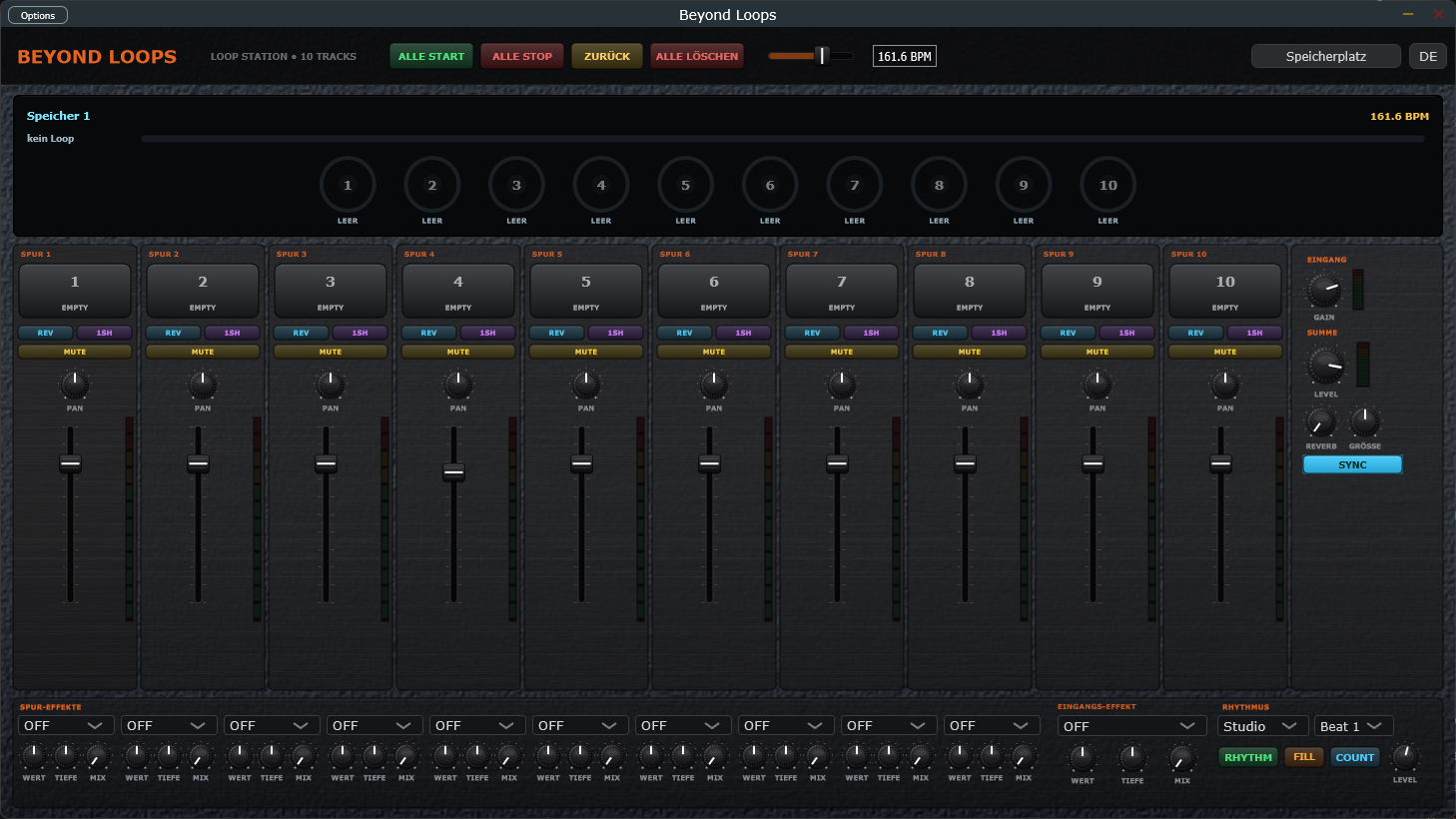Toggle 1SH on Spur 3
The width and height of the screenshot is (1456, 819).
coord(360,333)
